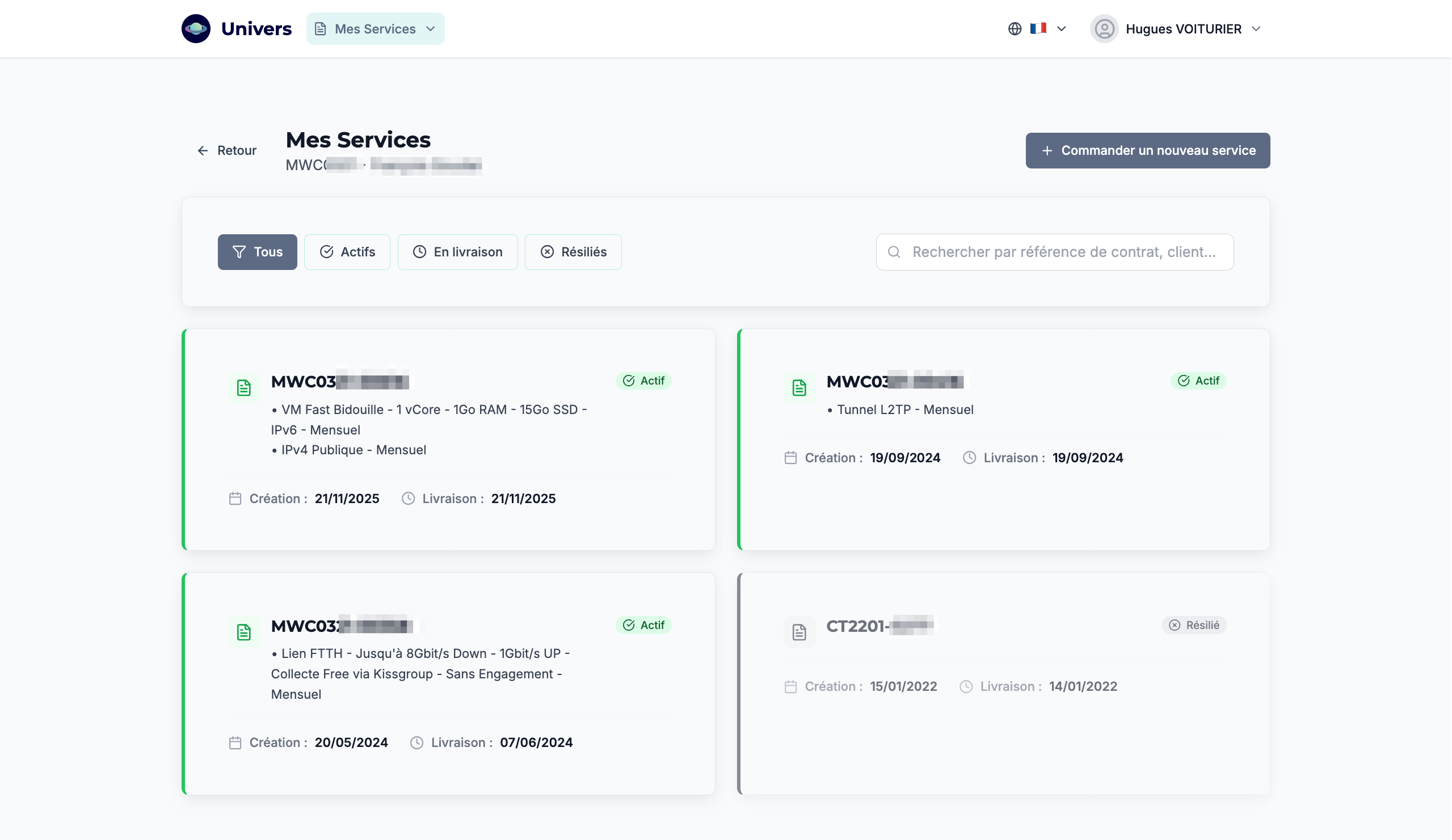Click the globe language icon
This screenshot has height=840, width=1452.
[x=1014, y=28]
